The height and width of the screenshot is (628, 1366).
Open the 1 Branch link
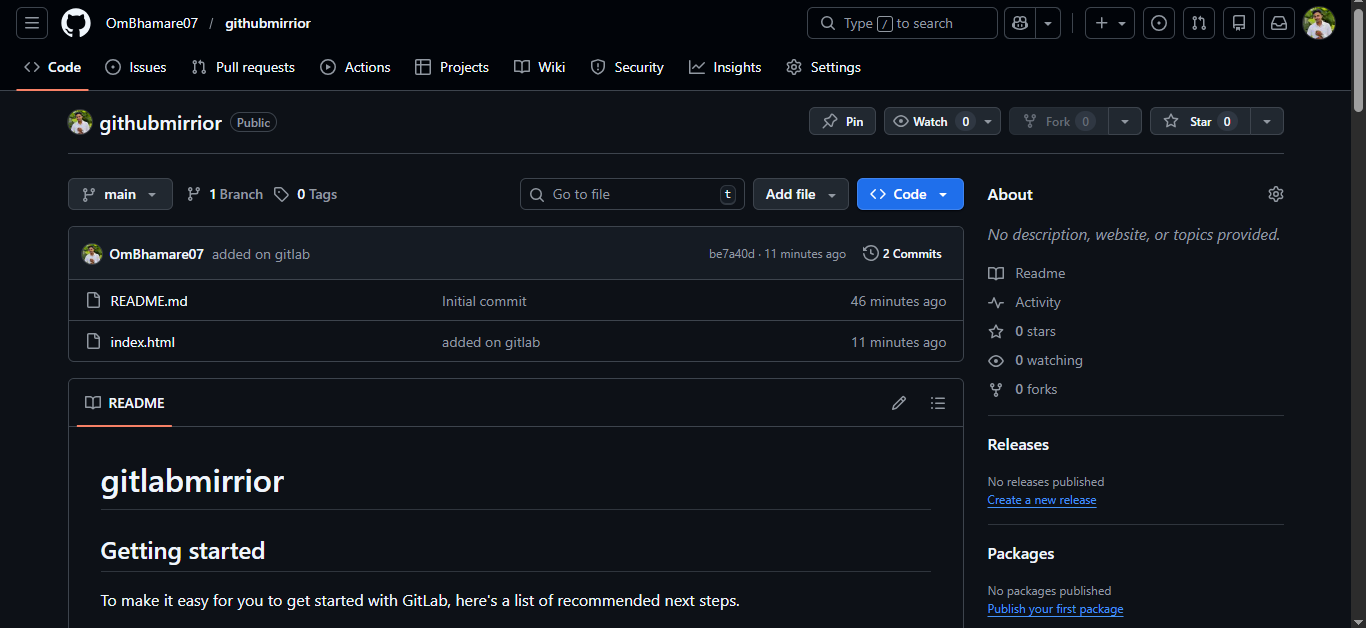(x=226, y=194)
